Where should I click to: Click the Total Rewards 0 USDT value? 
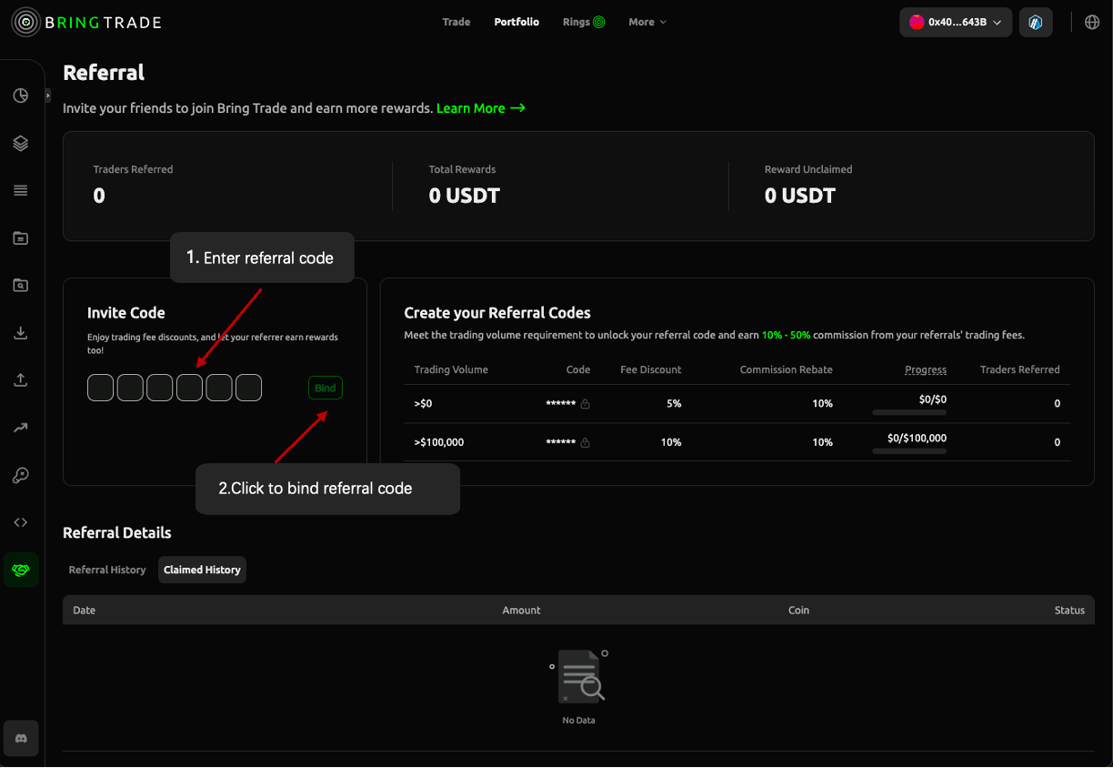tap(464, 195)
